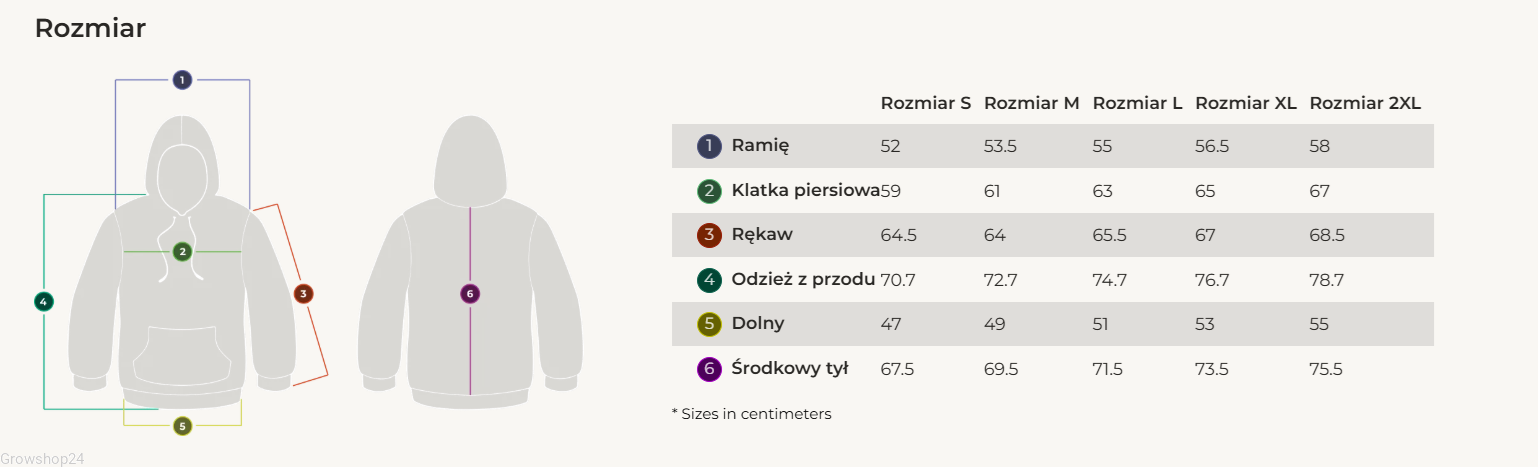Image resolution: width=1538 pixels, height=467 pixels.
Task: Click the back-view hoodie illustration's hood
Action: 470,155
